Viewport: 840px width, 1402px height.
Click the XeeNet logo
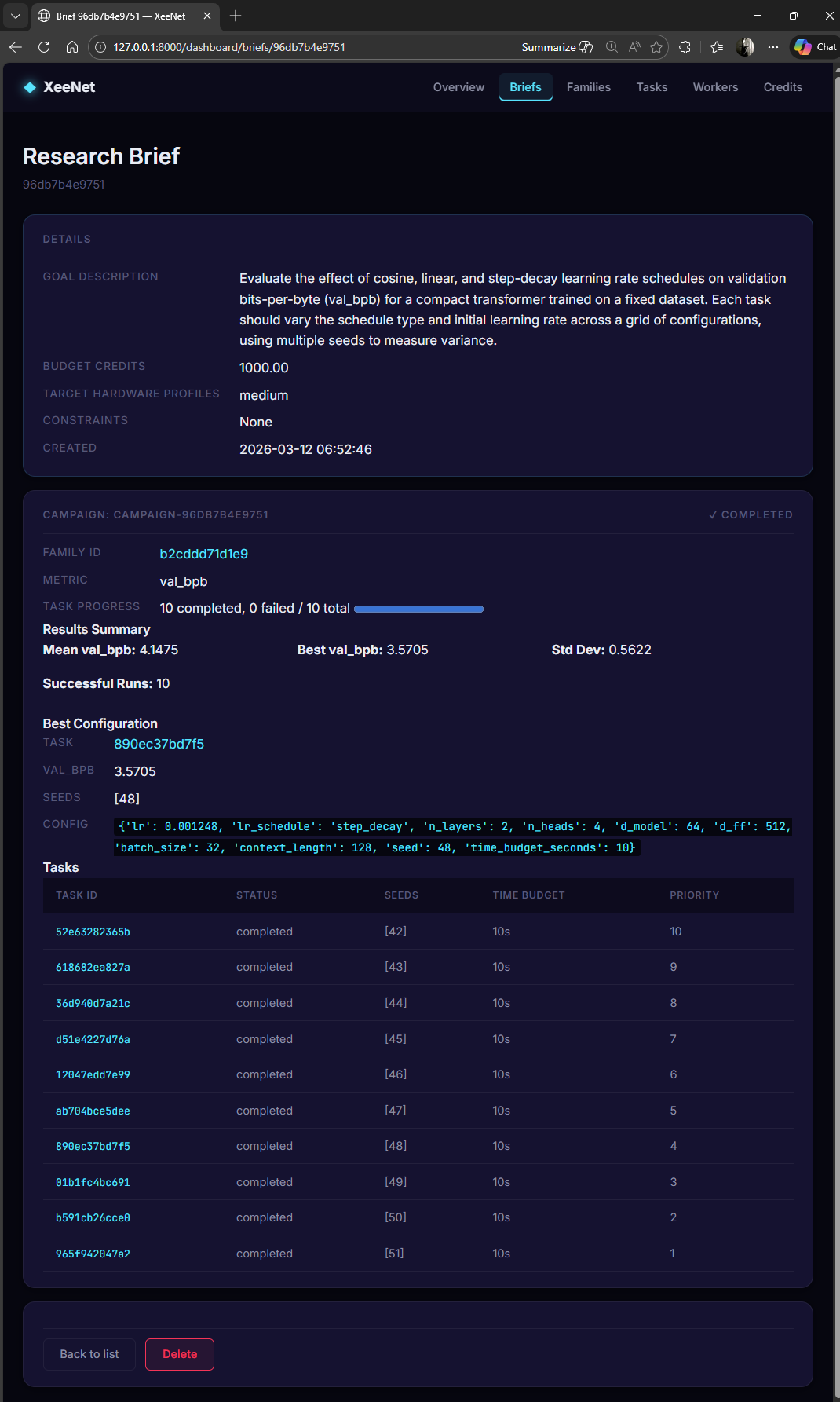point(60,87)
